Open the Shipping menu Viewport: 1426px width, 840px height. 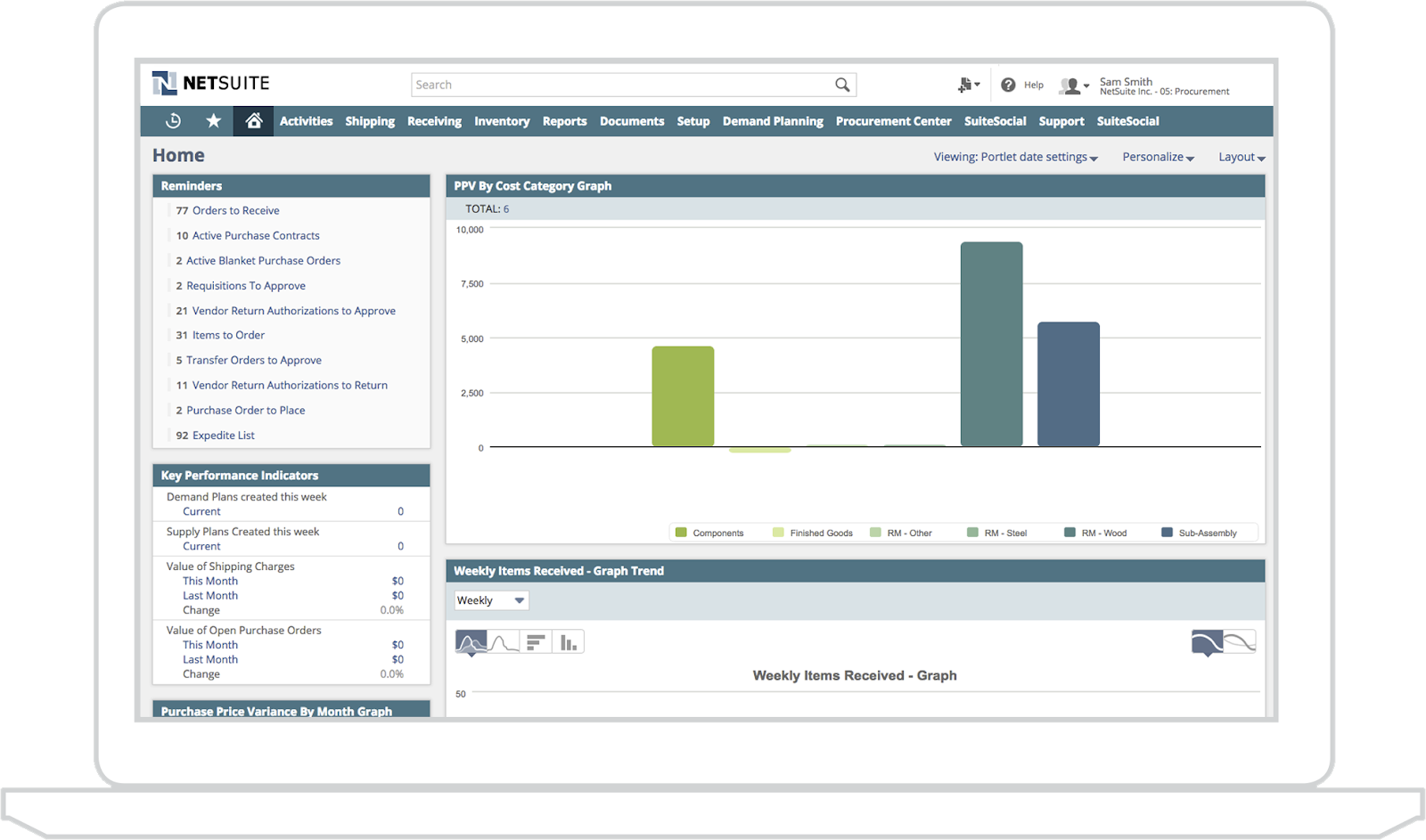[370, 121]
